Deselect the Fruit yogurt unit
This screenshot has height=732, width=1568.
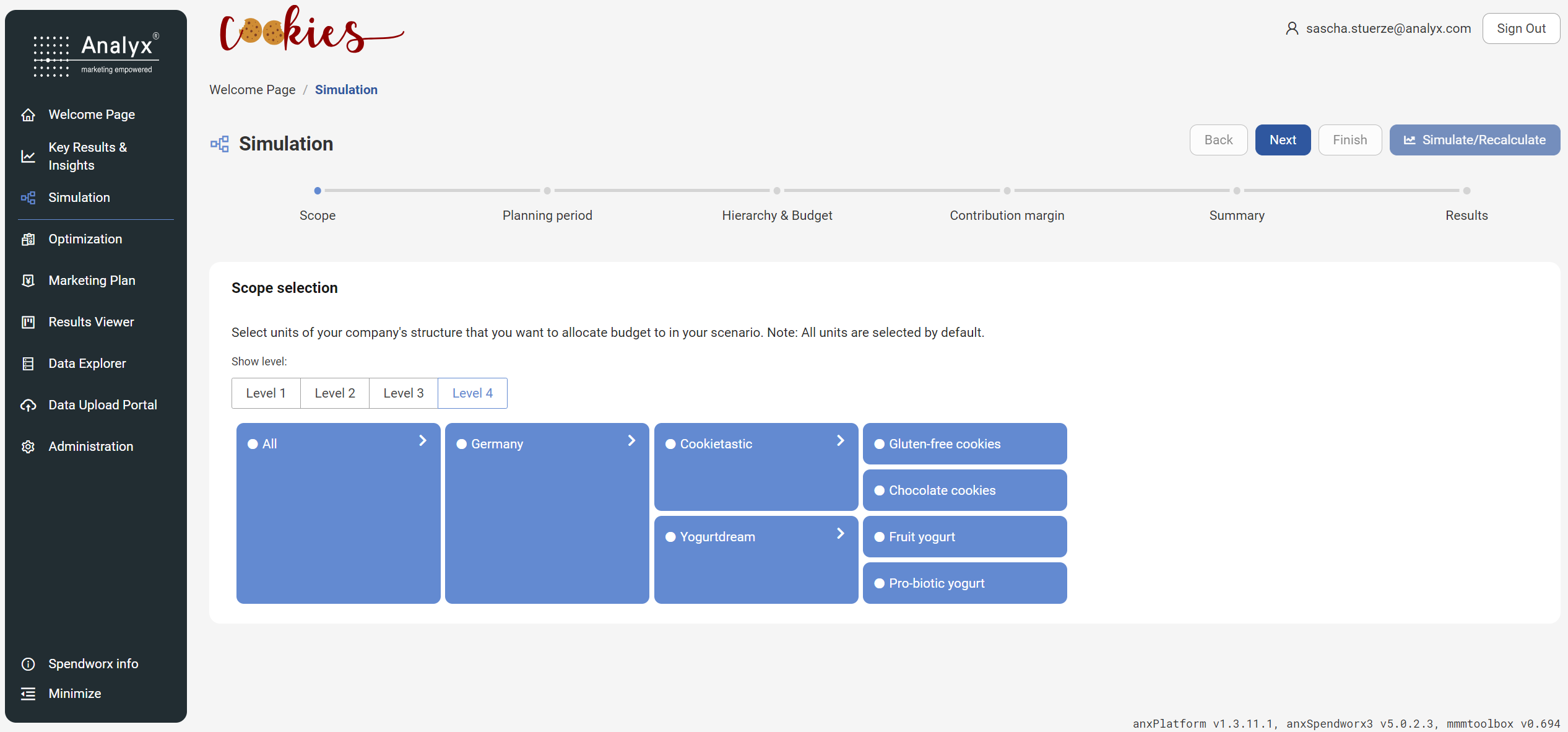(x=879, y=537)
